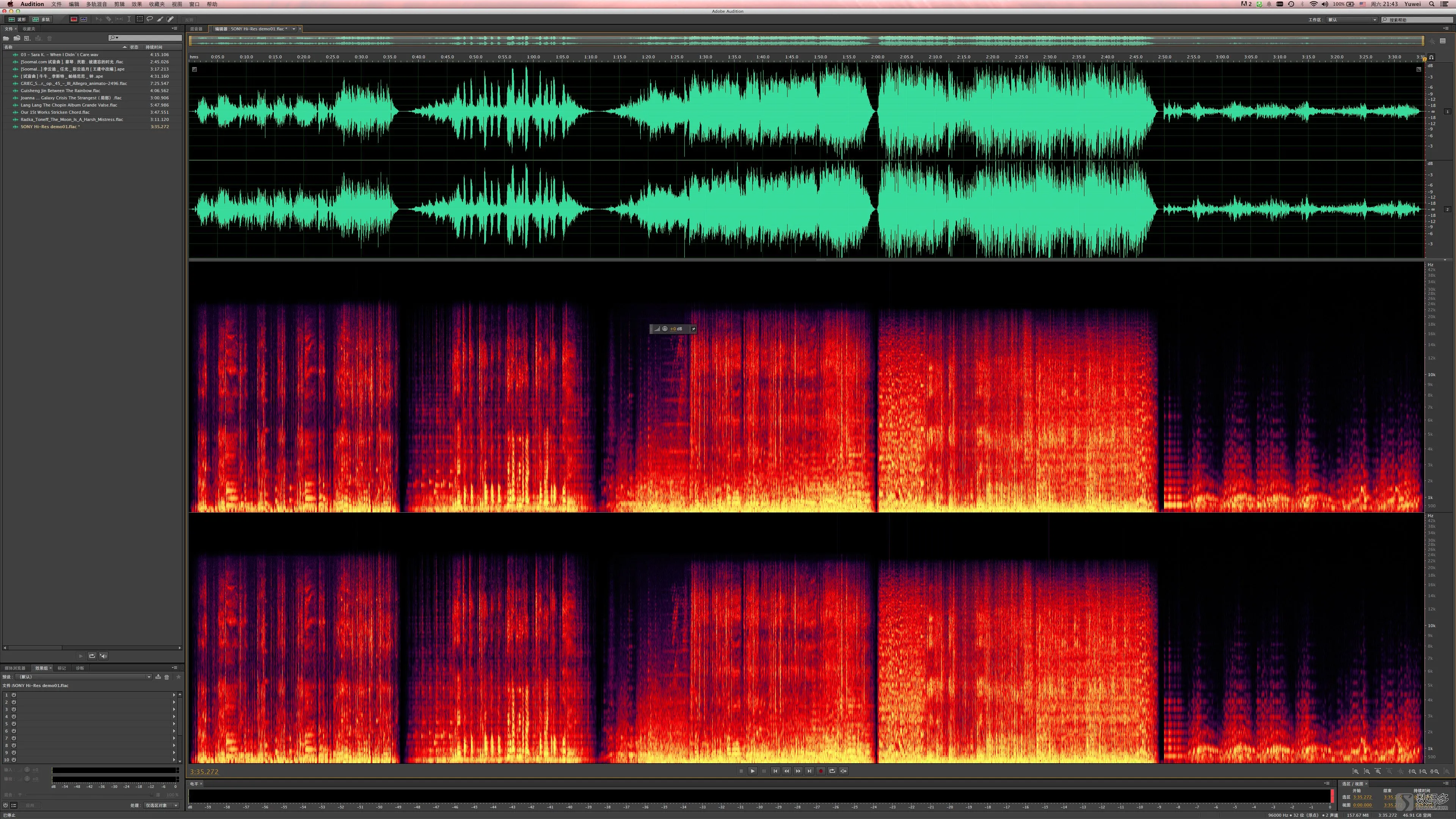Select the Razor tool
The height and width of the screenshot is (819, 1456).
[x=108, y=19]
